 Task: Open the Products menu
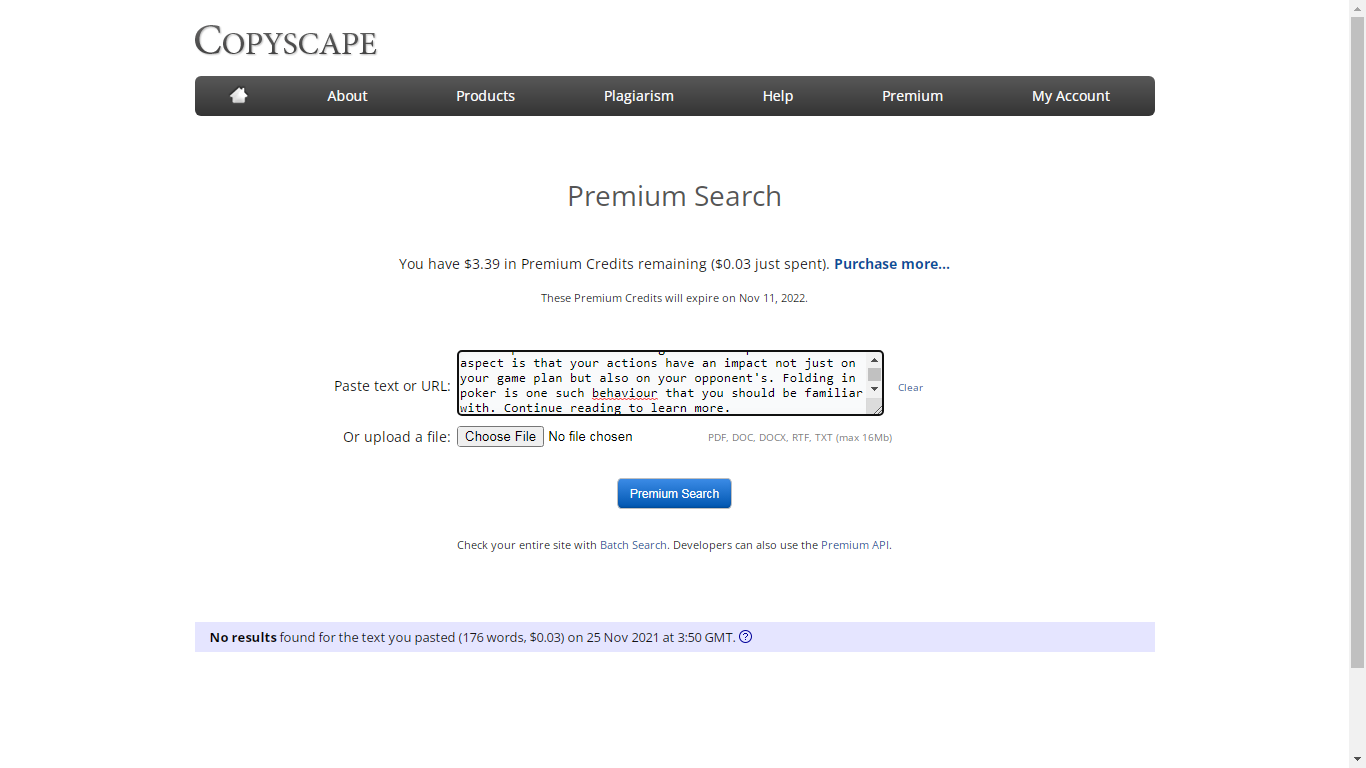pyautogui.click(x=485, y=96)
